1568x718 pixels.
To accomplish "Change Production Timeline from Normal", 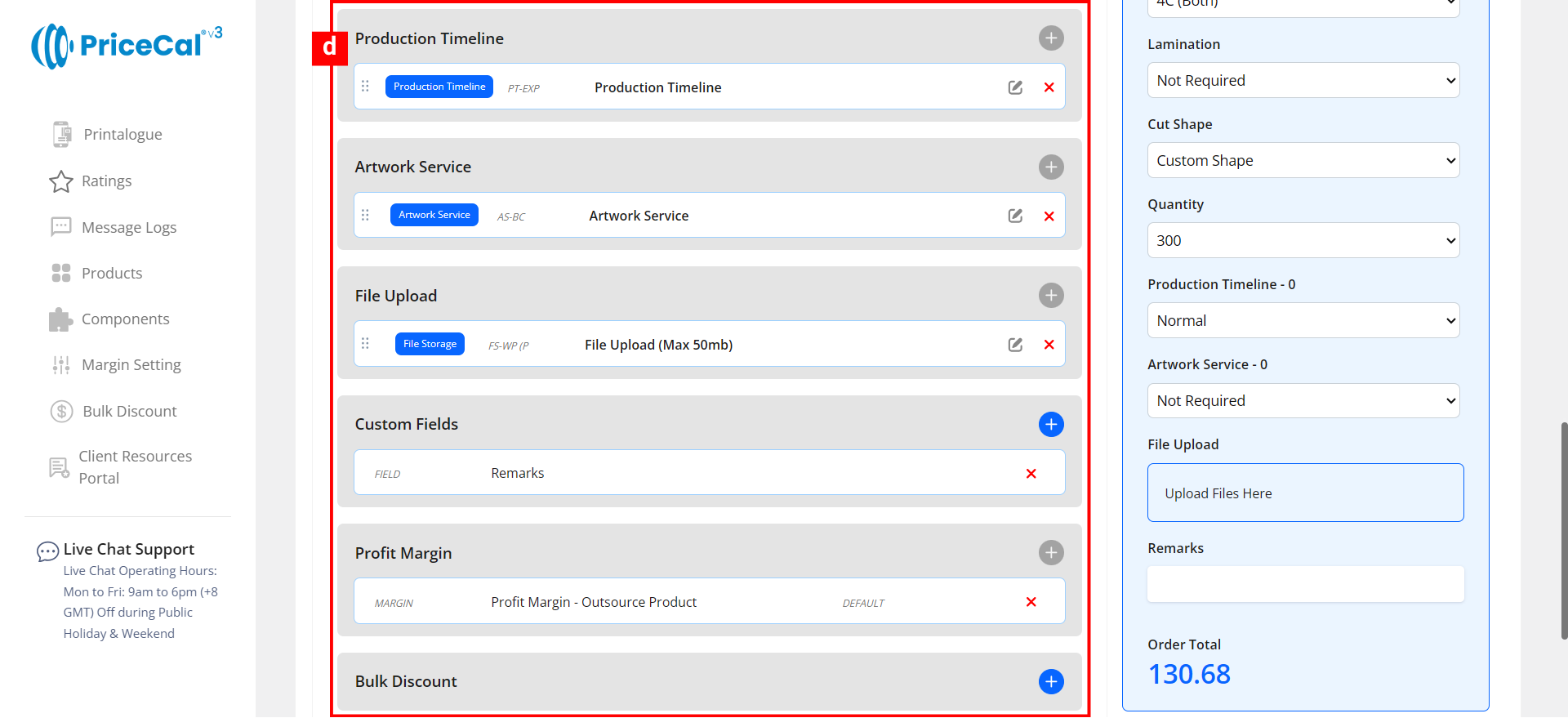I will [x=1303, y=321].
